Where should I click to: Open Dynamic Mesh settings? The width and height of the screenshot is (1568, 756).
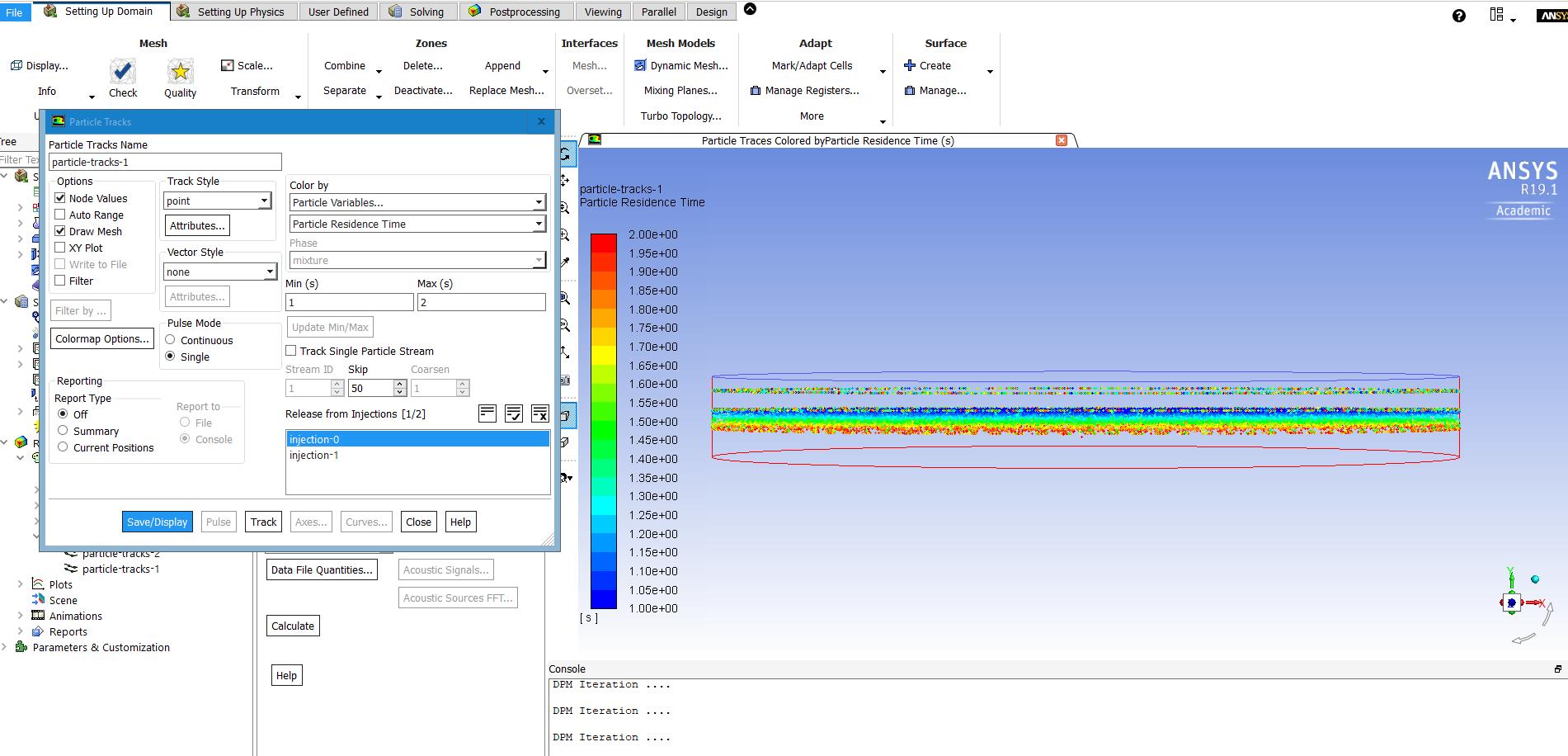point(680,65)
